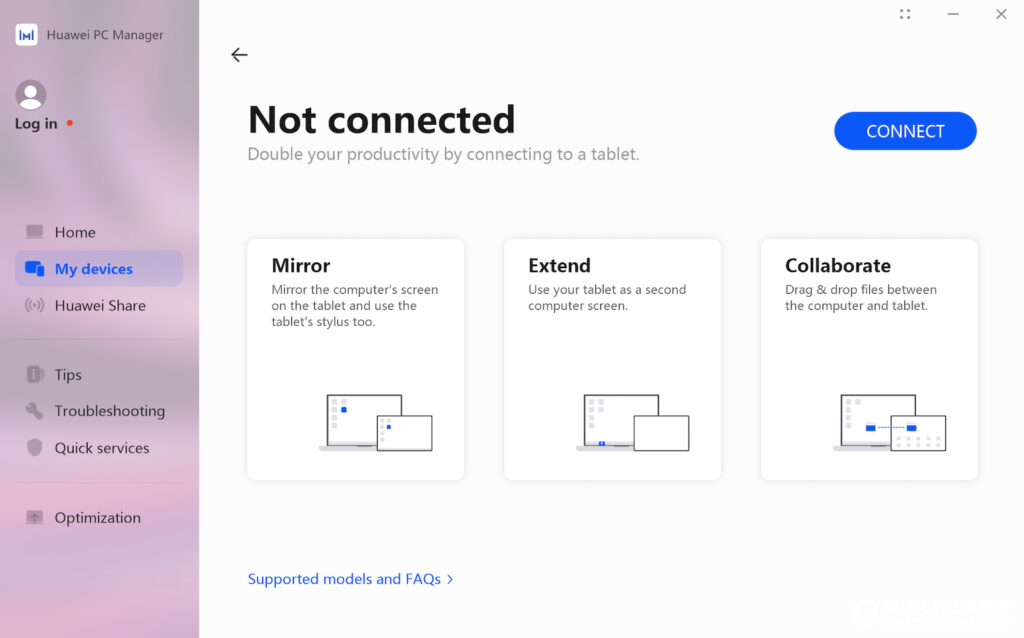Open Supported models and FAQs link

(x=344, y=579)
